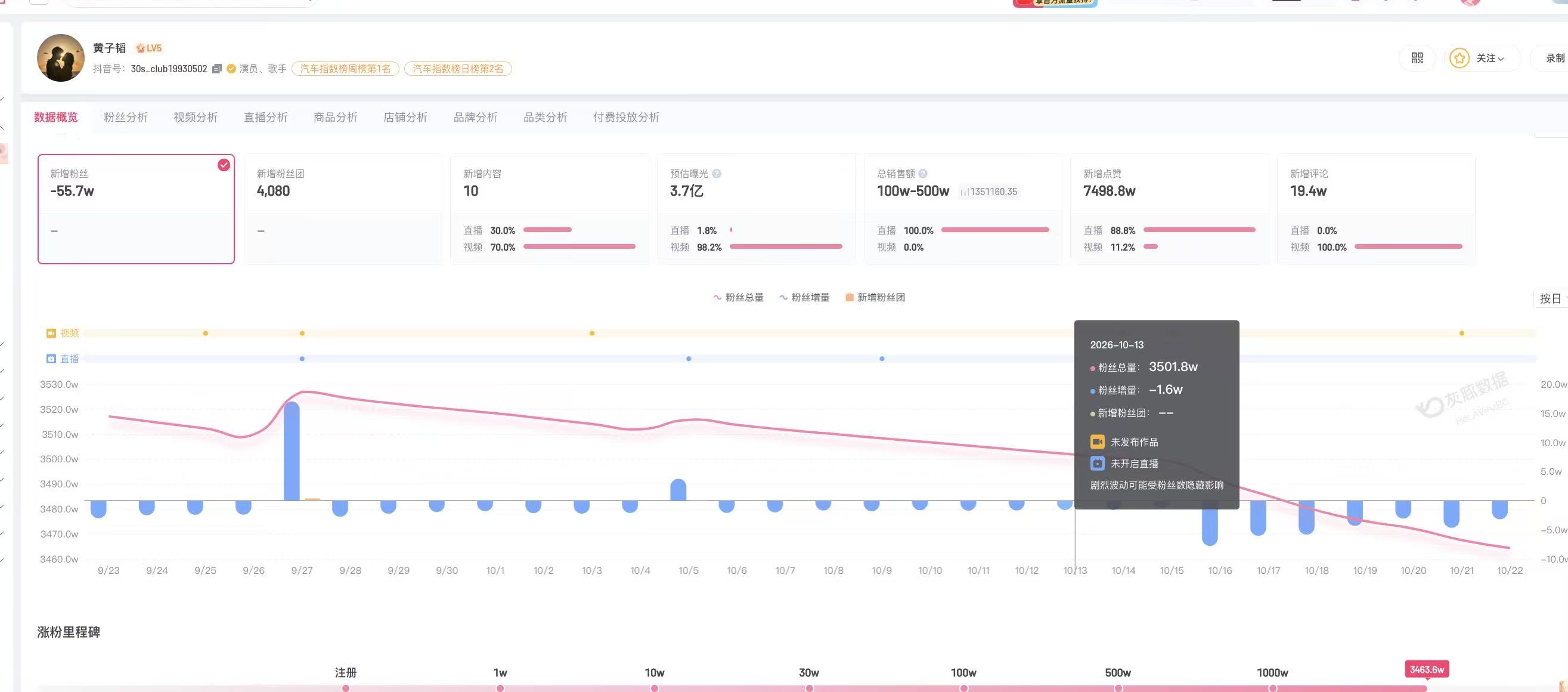
Task: Select the 新增点赞 metric card
Action: point(1169,209)
